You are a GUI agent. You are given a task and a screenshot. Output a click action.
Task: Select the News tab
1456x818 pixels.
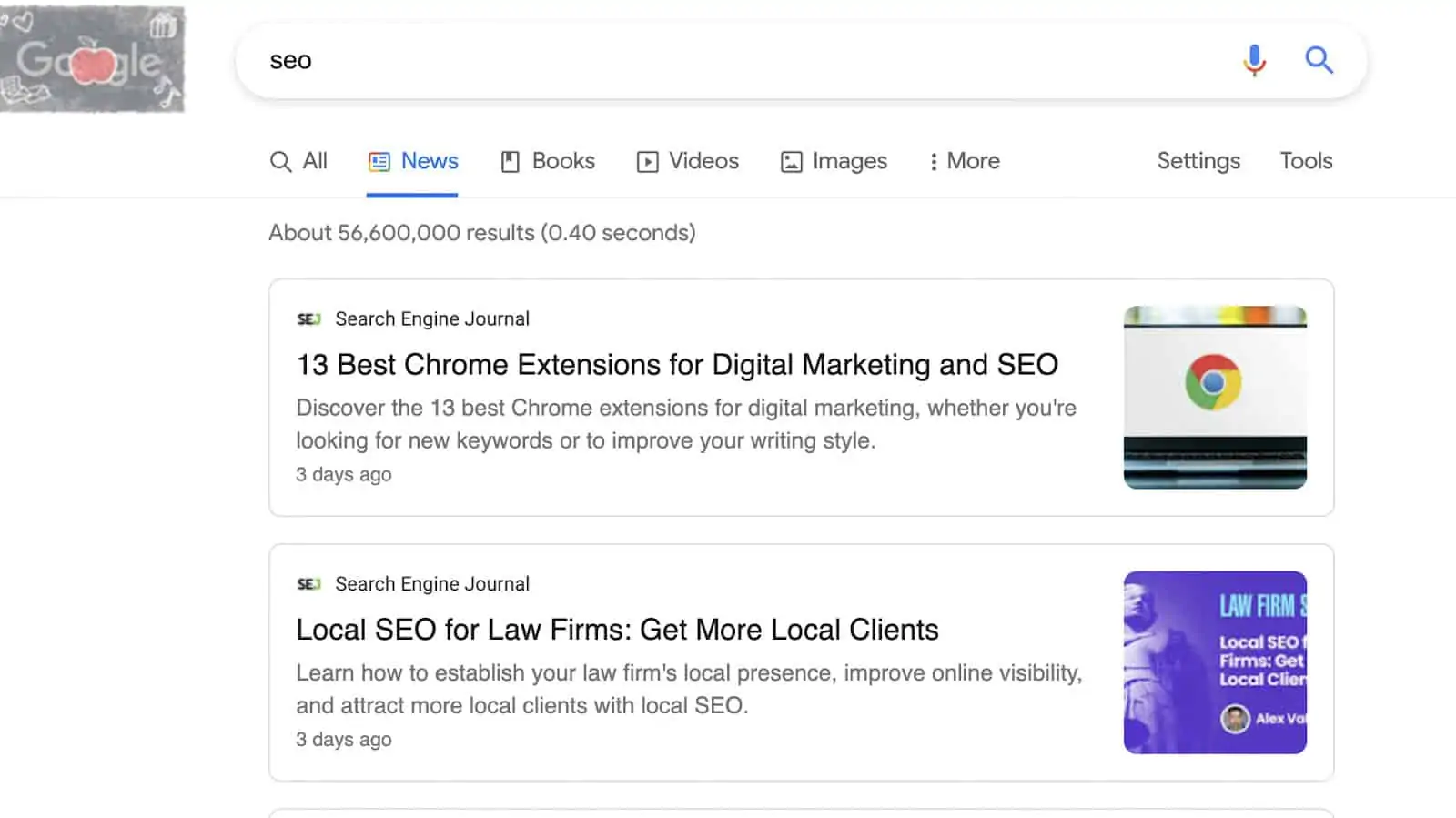[413, 161]
